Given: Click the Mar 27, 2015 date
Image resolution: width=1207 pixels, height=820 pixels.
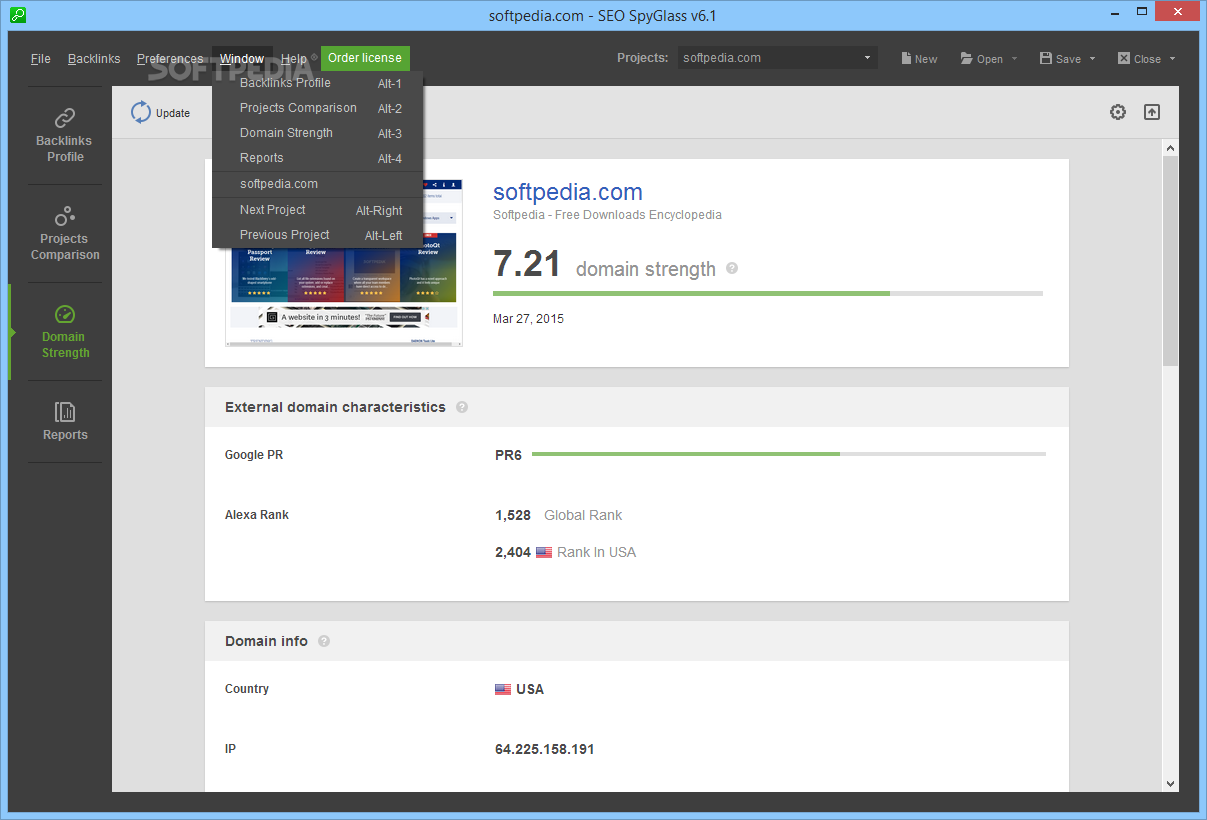Looking at the screenshot, I should [528, 319].
